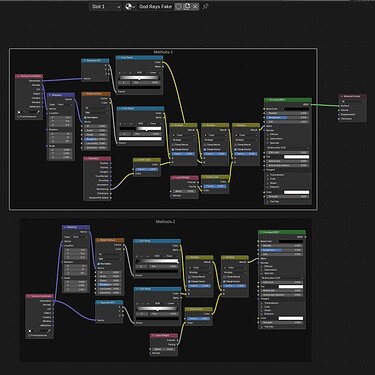Open 3D dimensions dropdown in Methode 1 Noise Texture
Viewport: 375px width, 375px height.
96,108
